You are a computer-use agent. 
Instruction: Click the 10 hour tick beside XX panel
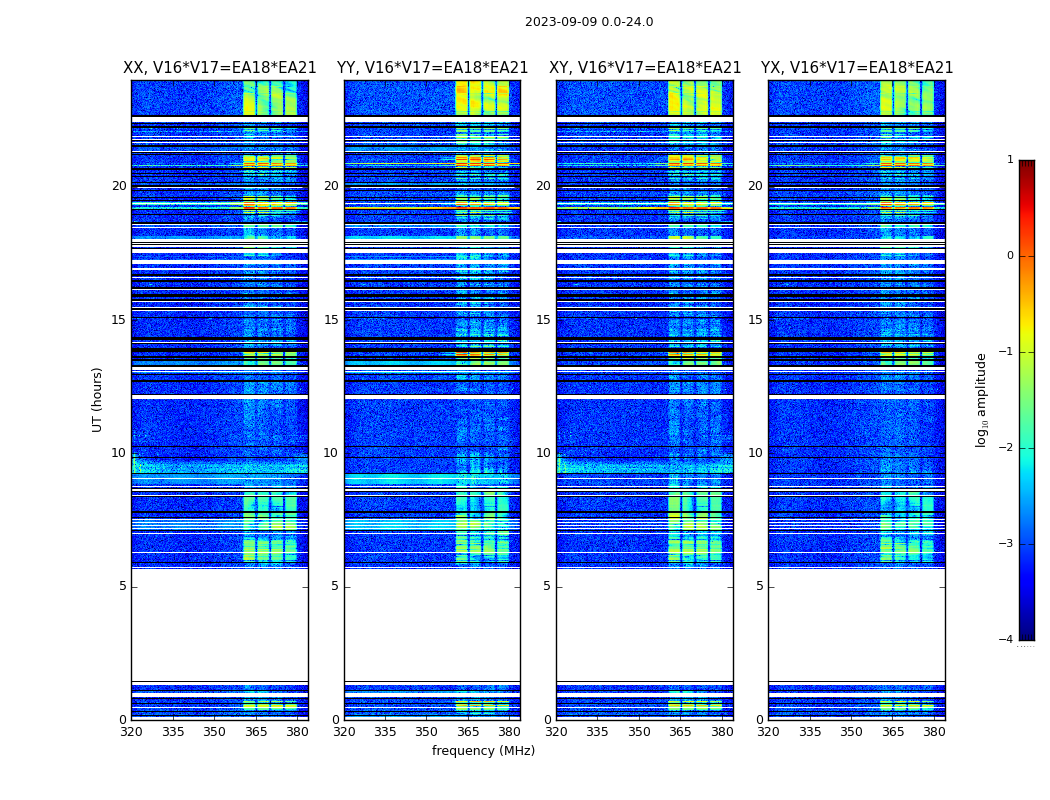118,453
